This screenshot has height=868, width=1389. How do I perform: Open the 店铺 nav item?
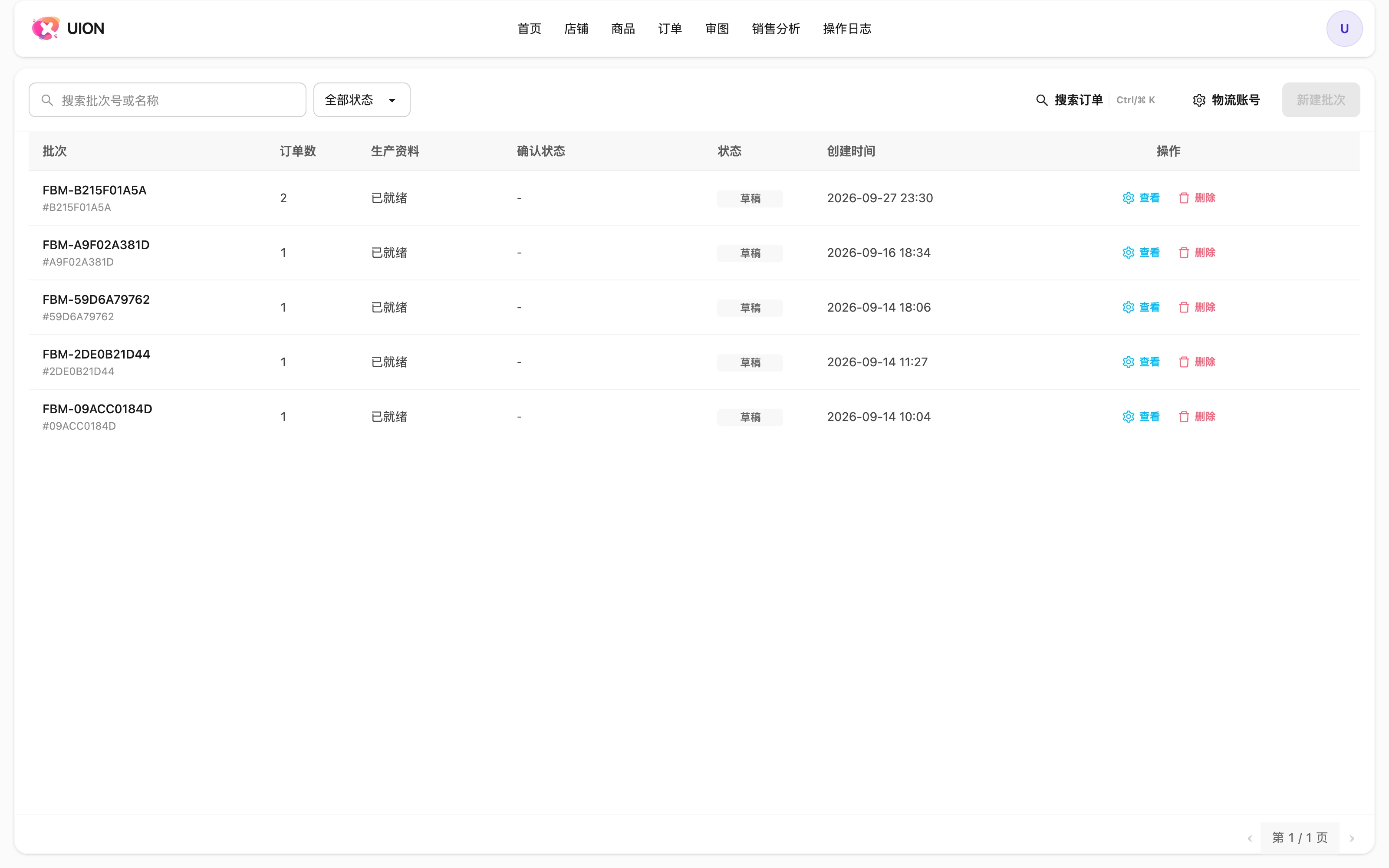pyautogui.click(x=576, y=29)
